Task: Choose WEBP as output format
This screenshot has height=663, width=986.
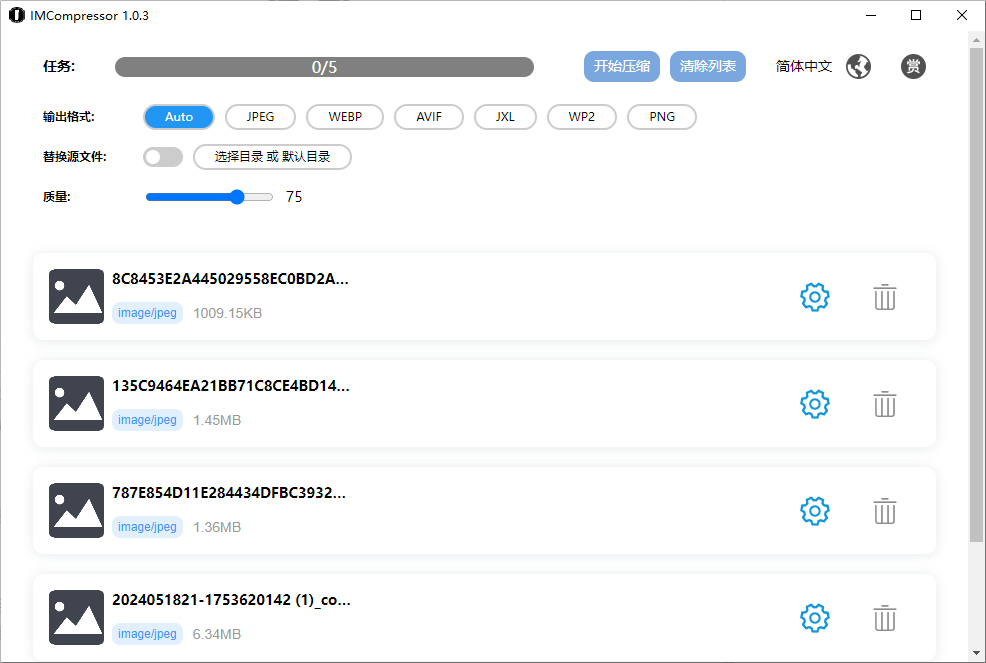Action: tap(345, 117)
